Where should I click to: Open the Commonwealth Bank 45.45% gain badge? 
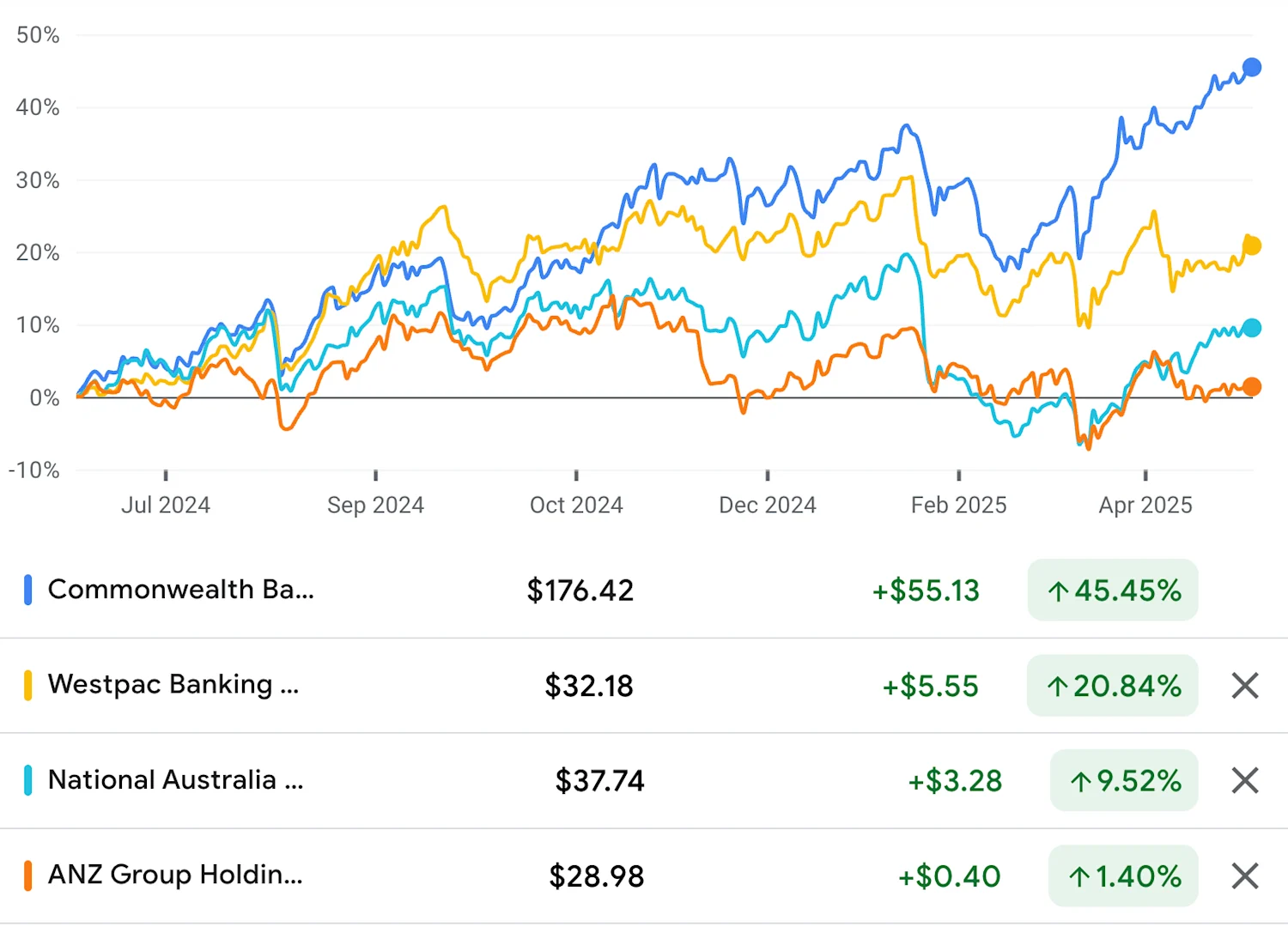click(1112, 590)
